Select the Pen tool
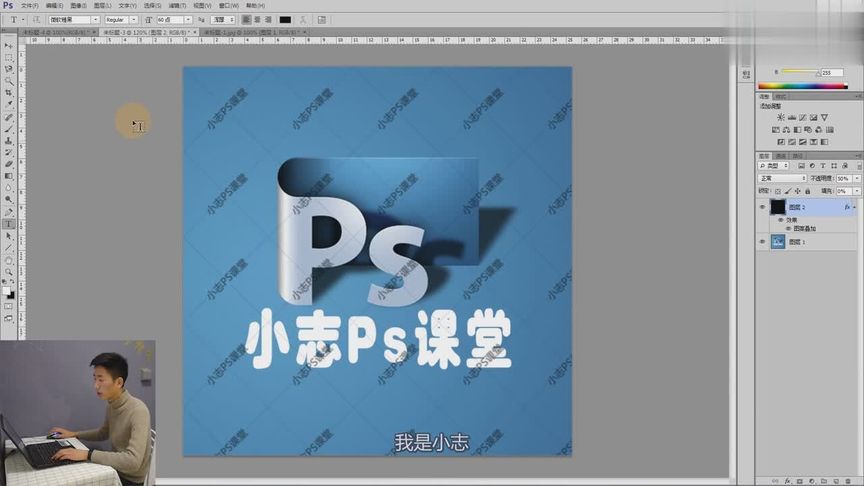The image size is (864, 486). [x=8, y=212]
